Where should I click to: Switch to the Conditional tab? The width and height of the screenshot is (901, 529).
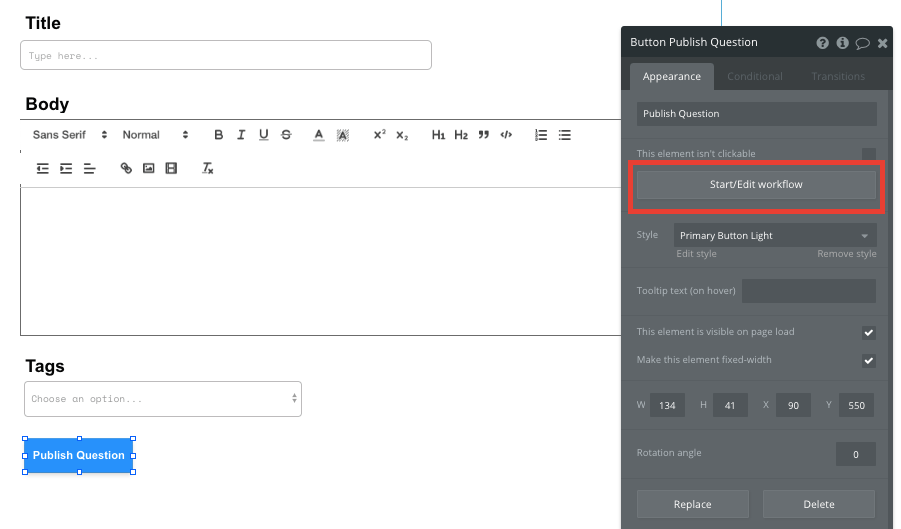[x=755, y=76]
